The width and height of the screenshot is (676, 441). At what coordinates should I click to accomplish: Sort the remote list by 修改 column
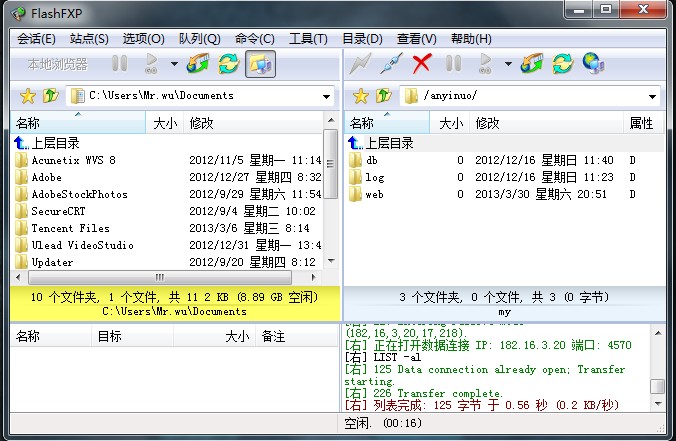pyautogui.click(x=487, y=123)
